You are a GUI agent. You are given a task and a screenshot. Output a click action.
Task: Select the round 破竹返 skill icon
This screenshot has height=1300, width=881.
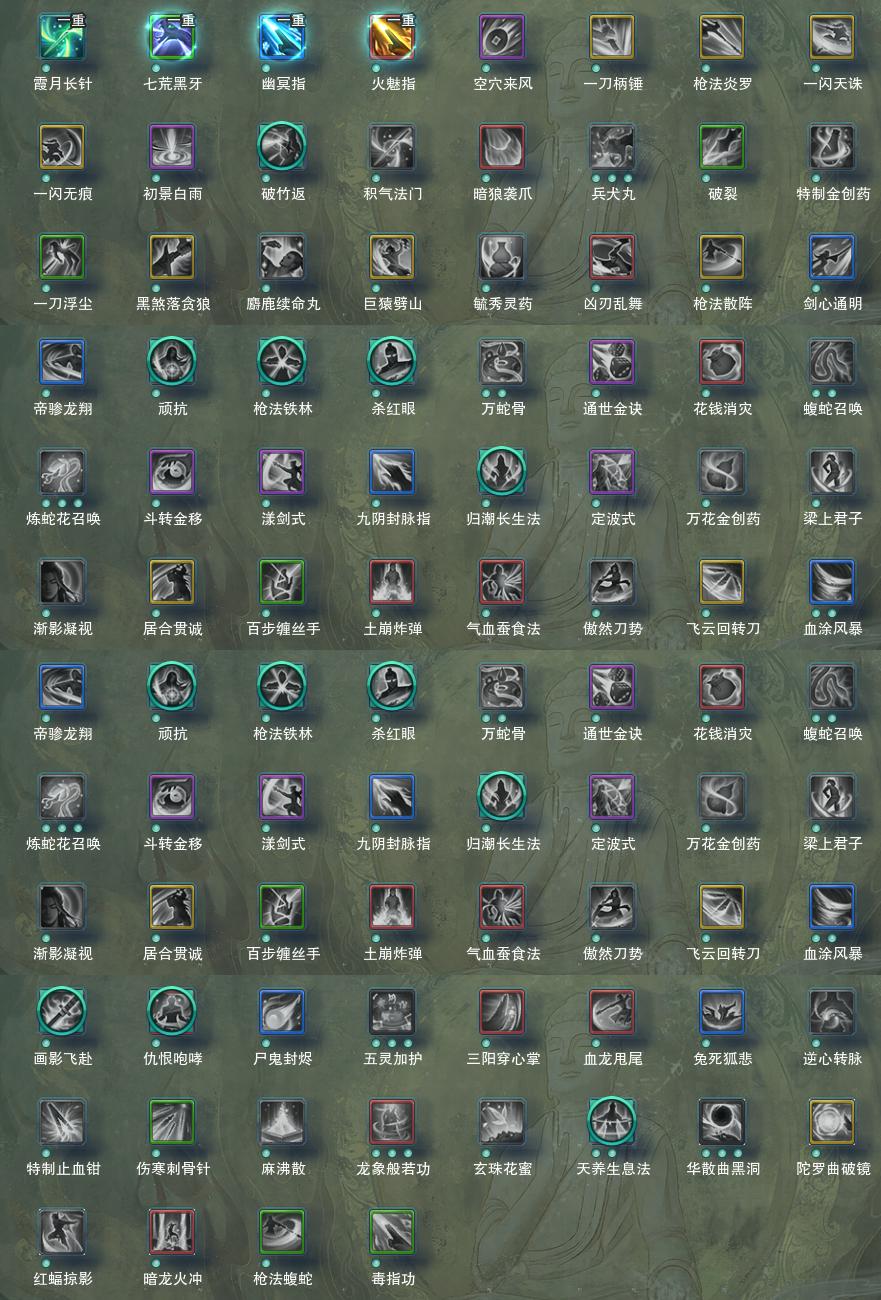282,147
